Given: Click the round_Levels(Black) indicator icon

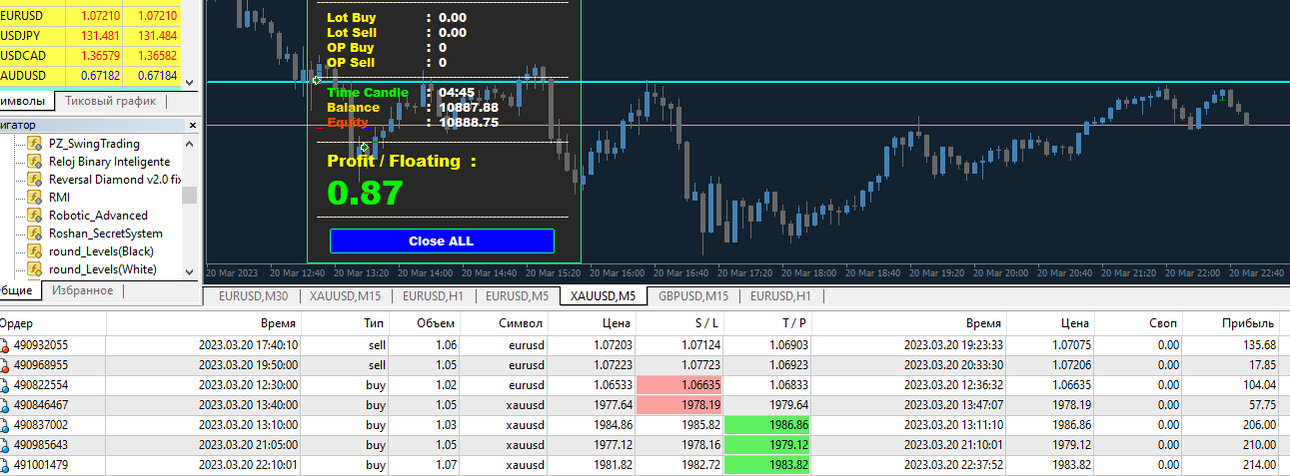Looking at the screenshot, I should (34, 251).
